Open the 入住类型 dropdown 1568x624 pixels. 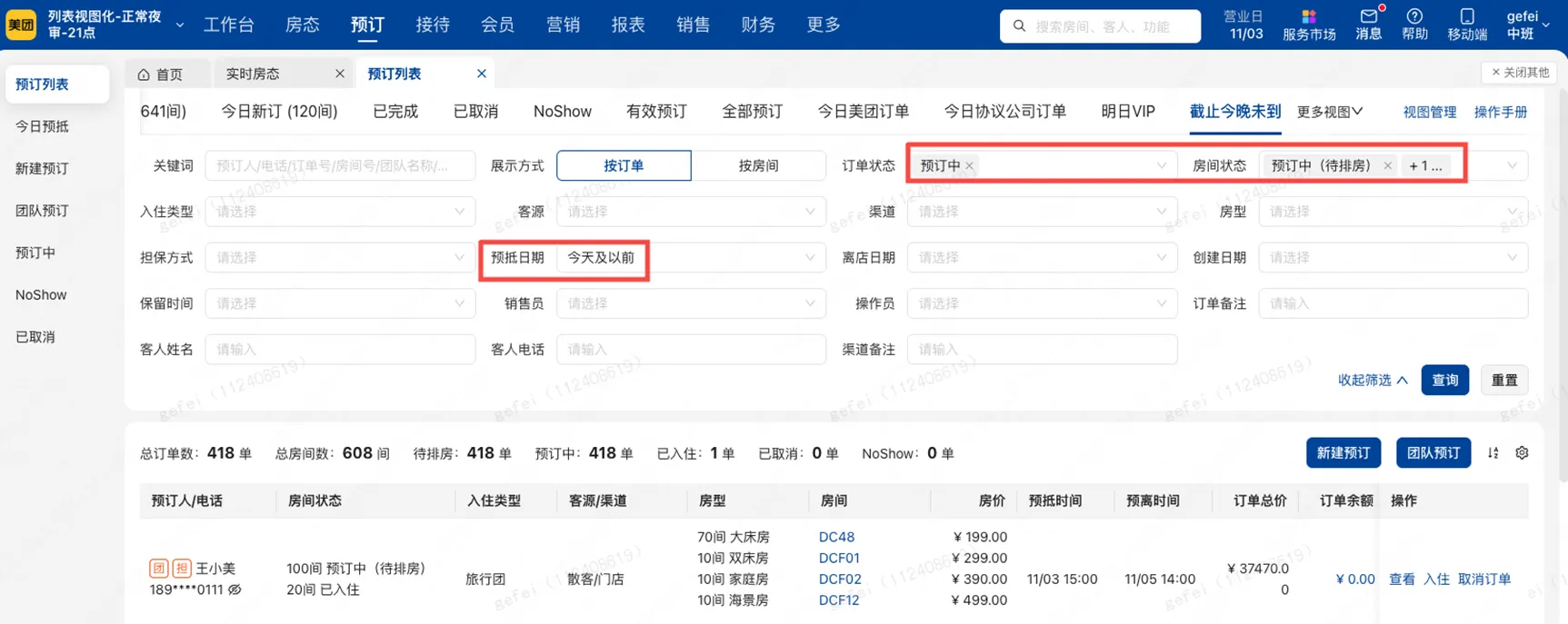coord(340,212)
